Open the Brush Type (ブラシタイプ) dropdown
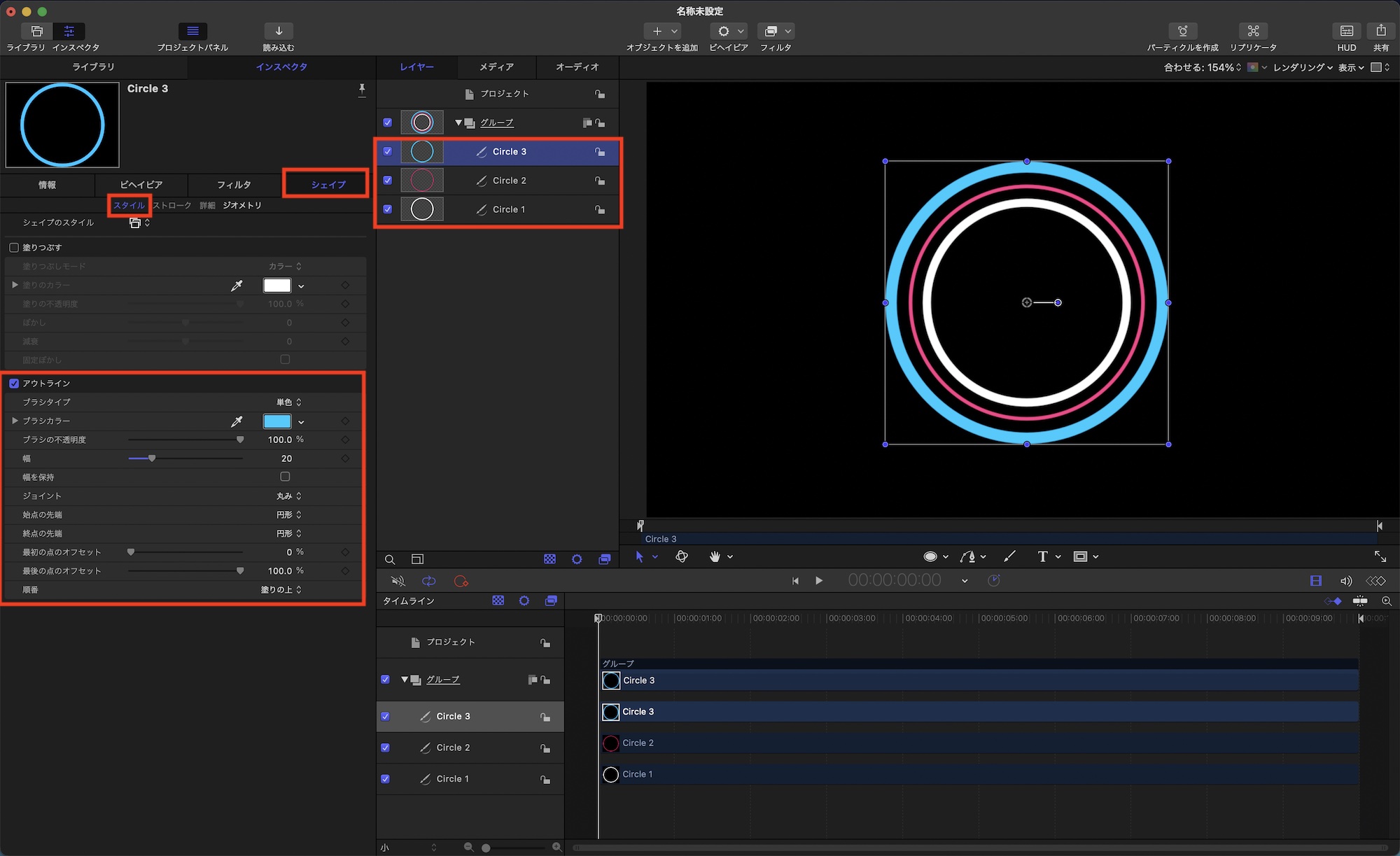The image size is (1400, 856). [x=288, y=402]
